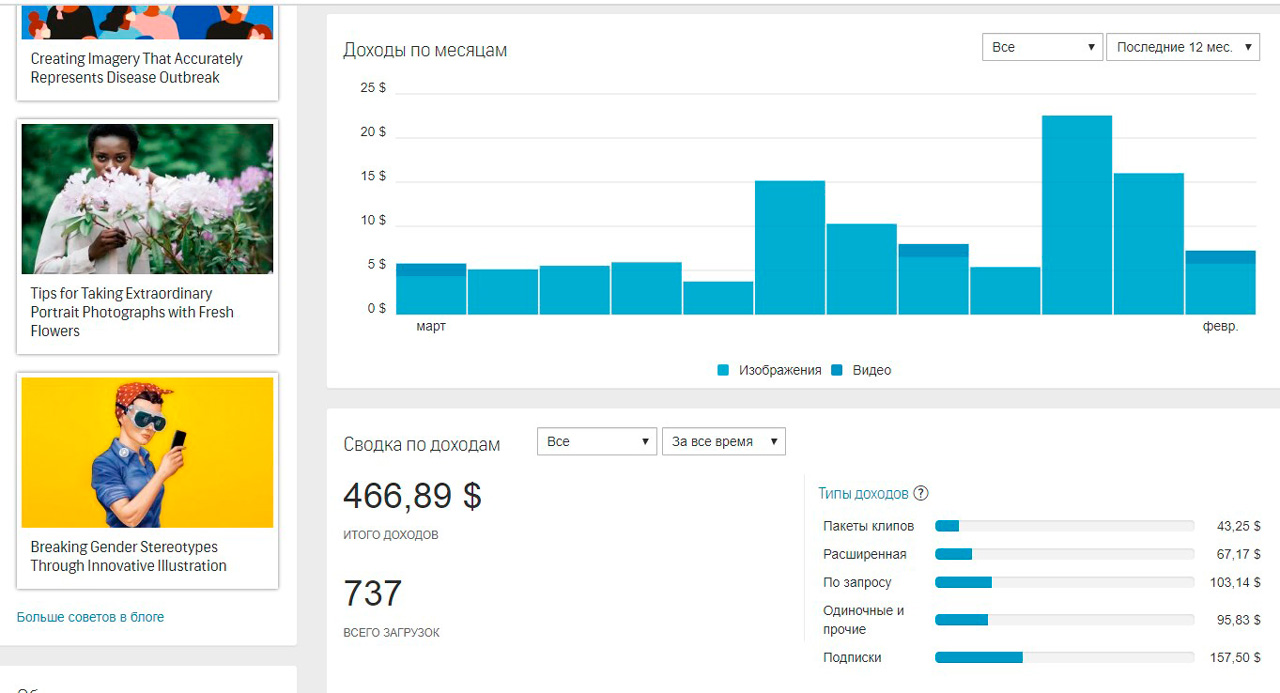Click the yellow illustration of woman with phone
The image size is (1280, 693).
147,452
